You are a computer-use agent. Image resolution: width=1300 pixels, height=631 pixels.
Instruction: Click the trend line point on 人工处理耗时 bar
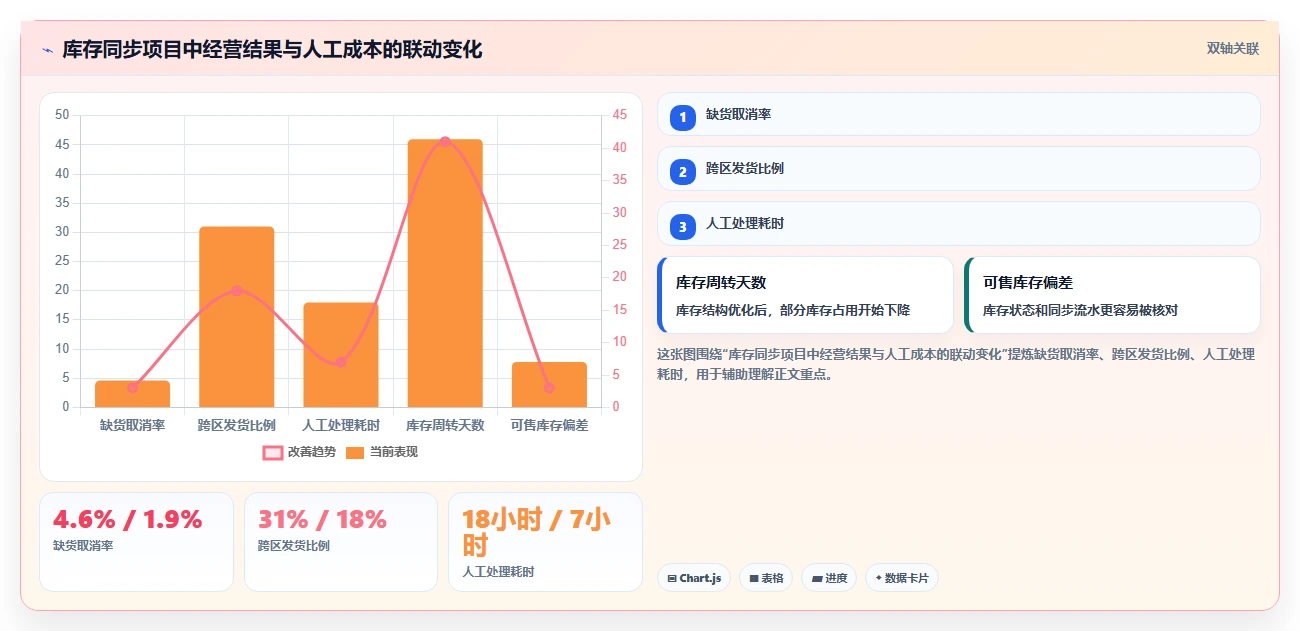341,362
